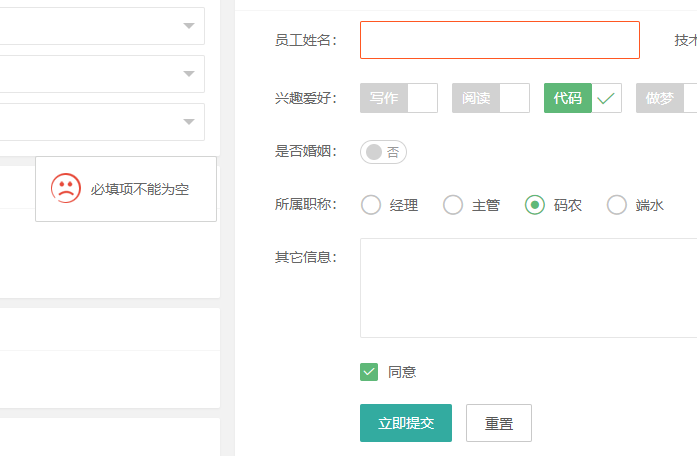Click the checkmark icon beside 代码
Image resolution: width=697 pixels, height=456 pixels.
[x=607, y=98]
